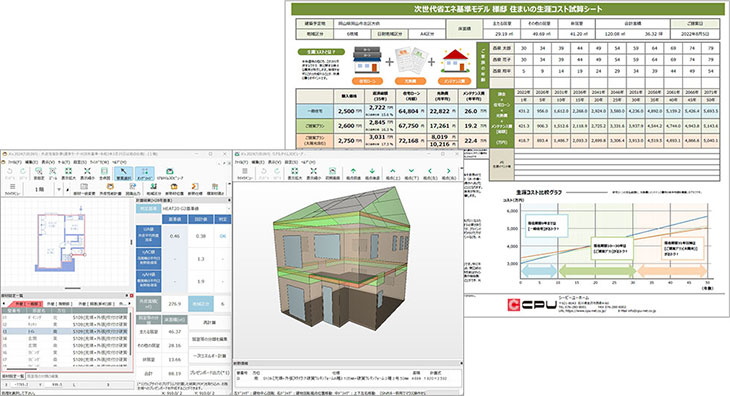Image resolution: width=730 pixels, height=396 pixels.
Task: Open the floor selector dropdown showing 1階
Action: point(43,189)
